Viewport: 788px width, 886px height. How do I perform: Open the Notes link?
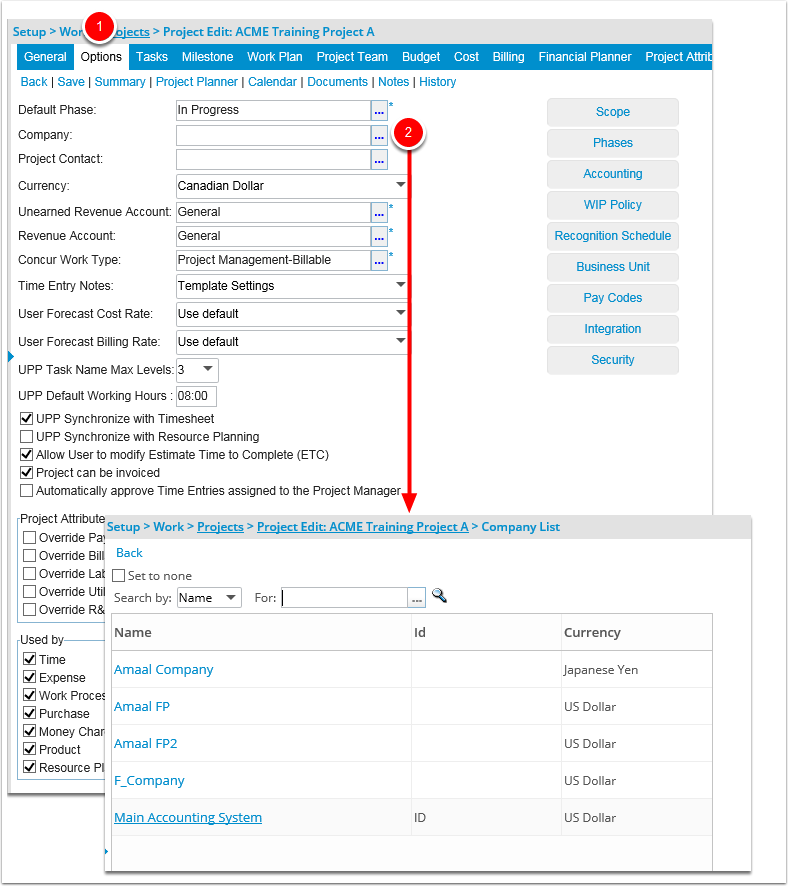[x=393, y=82]
